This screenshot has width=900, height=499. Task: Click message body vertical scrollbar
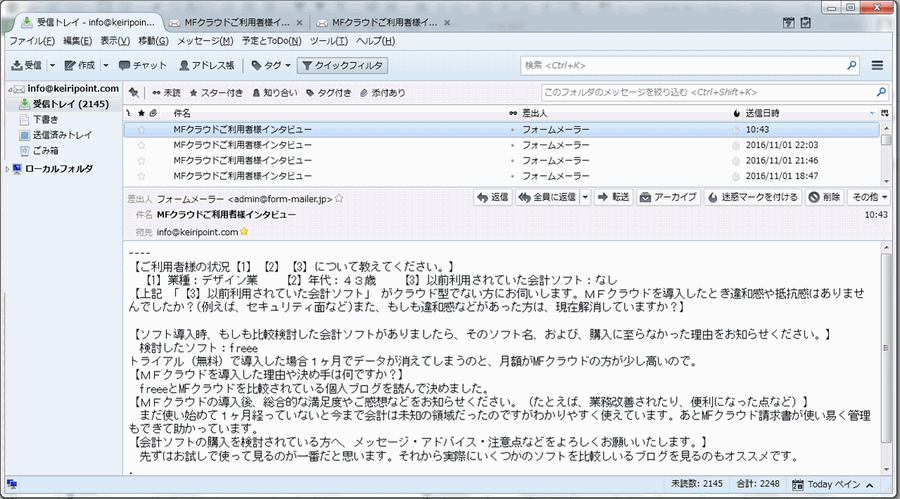[x=886, y=357]
